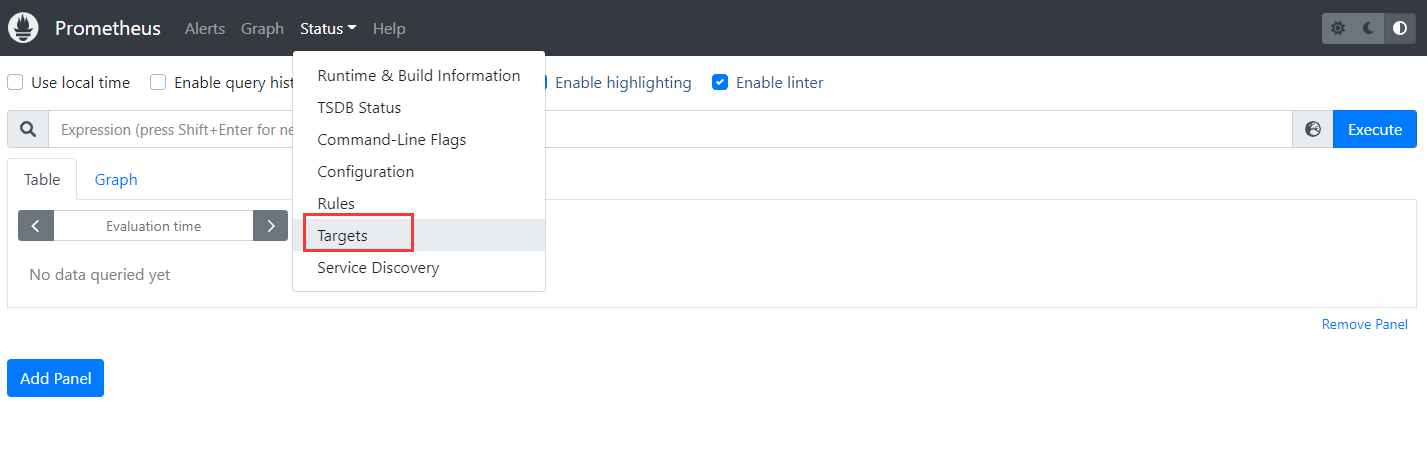Viewport: 1427px width, 452px height.
Task: Switch to light theme sun icon
Action: point(1338,28)
